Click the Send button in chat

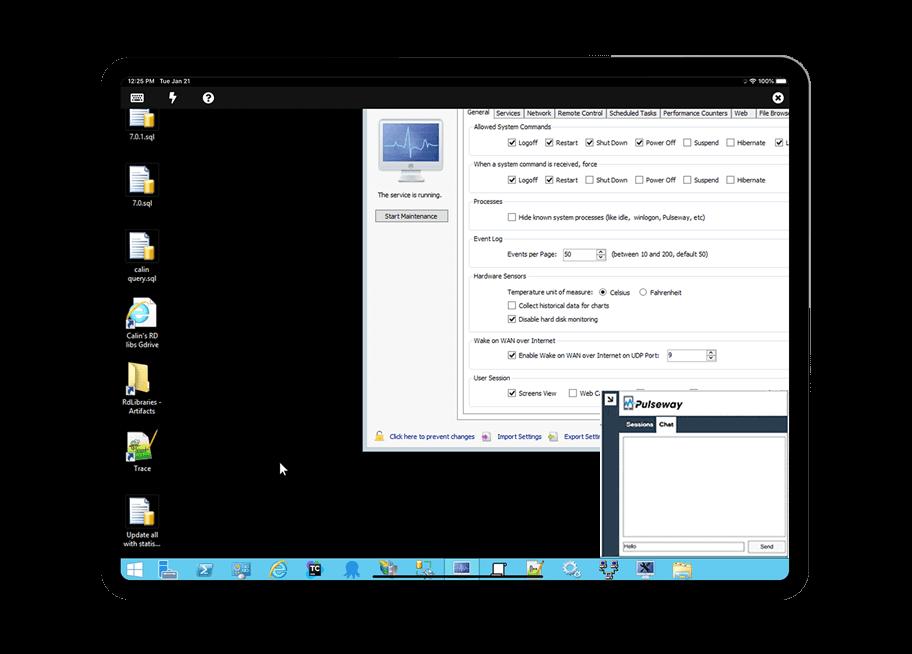coord(767,546)
